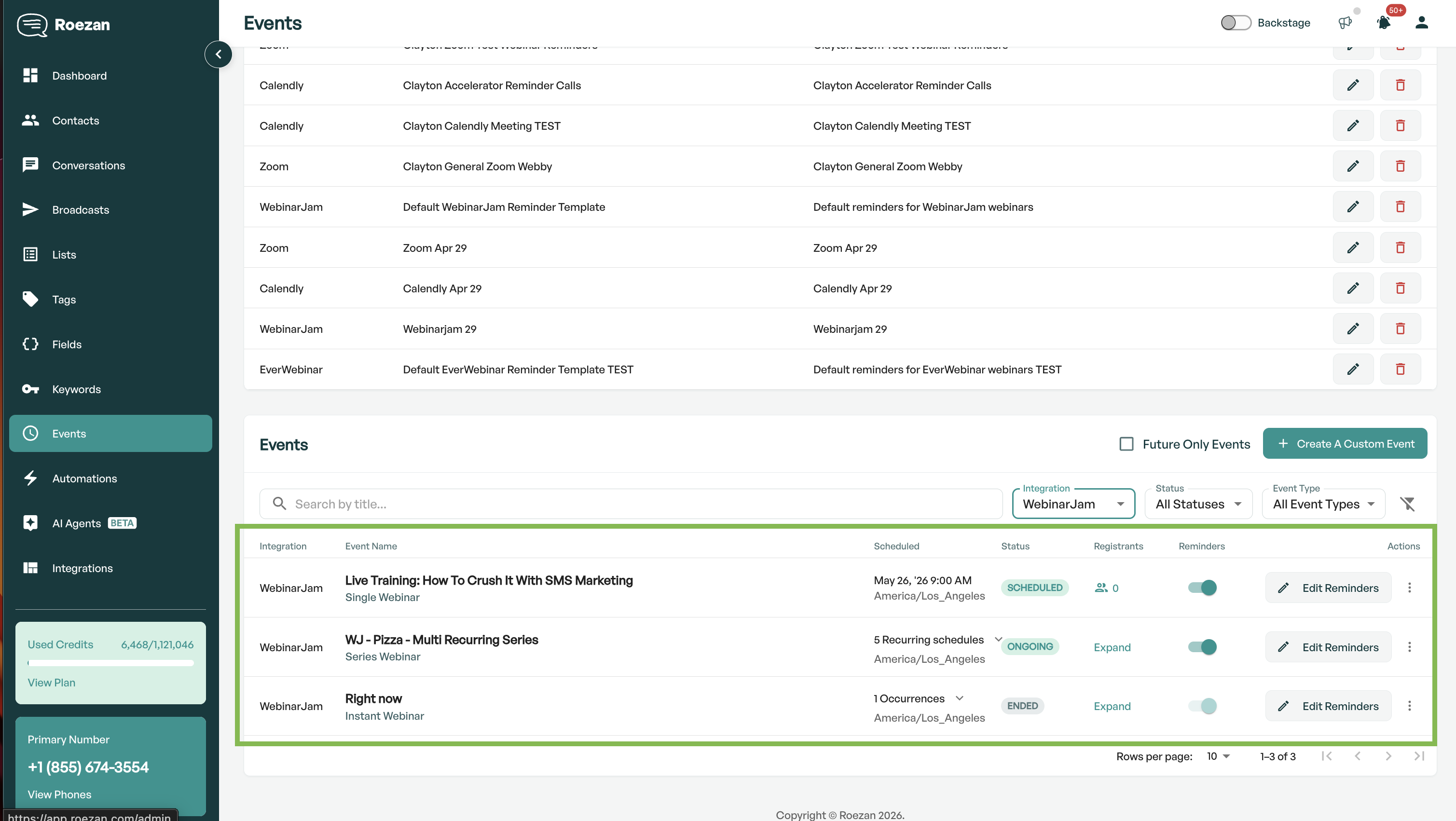Select Events in the sidebar

[x=111, y=433]
